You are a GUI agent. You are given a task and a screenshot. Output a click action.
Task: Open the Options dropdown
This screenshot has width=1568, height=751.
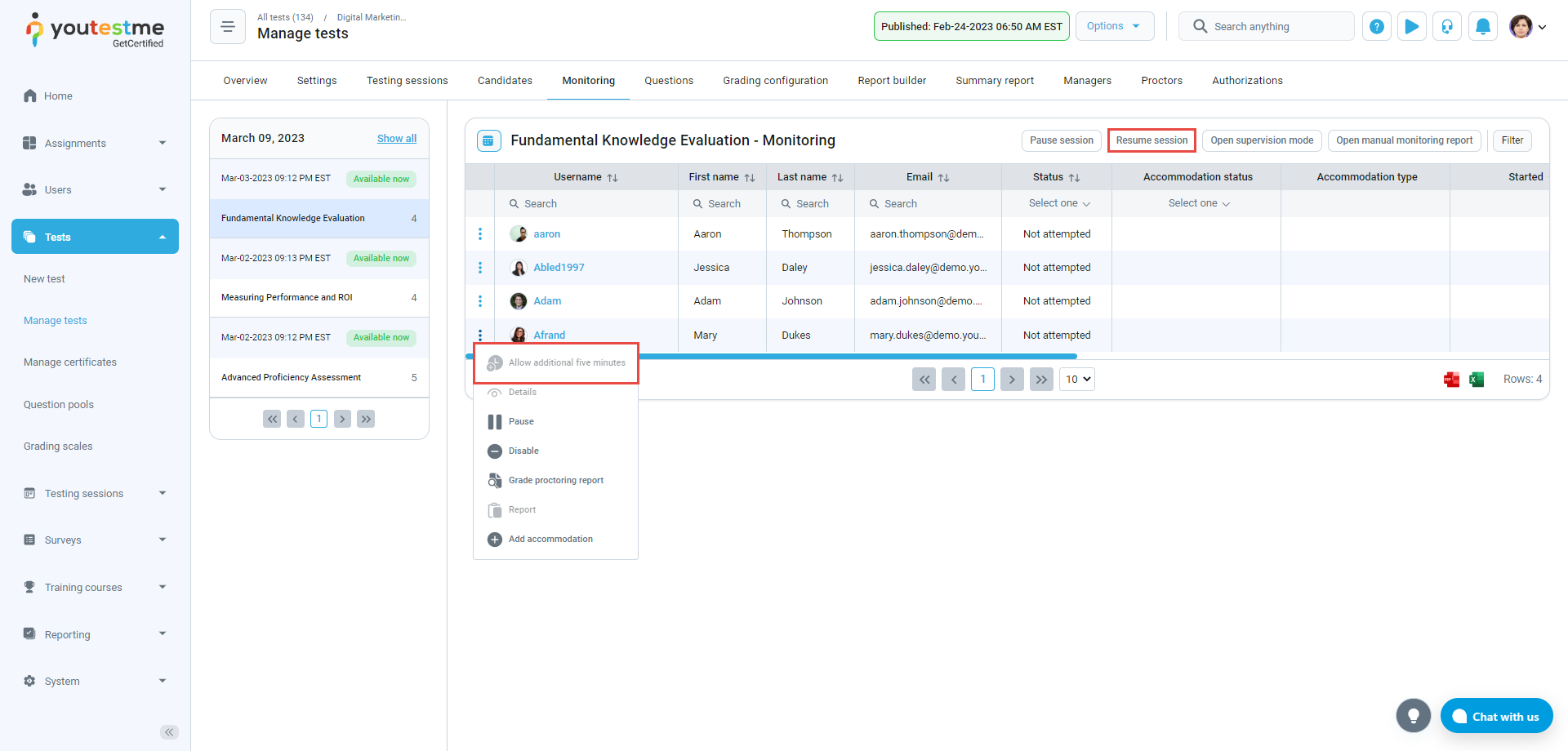(1114, 26)
